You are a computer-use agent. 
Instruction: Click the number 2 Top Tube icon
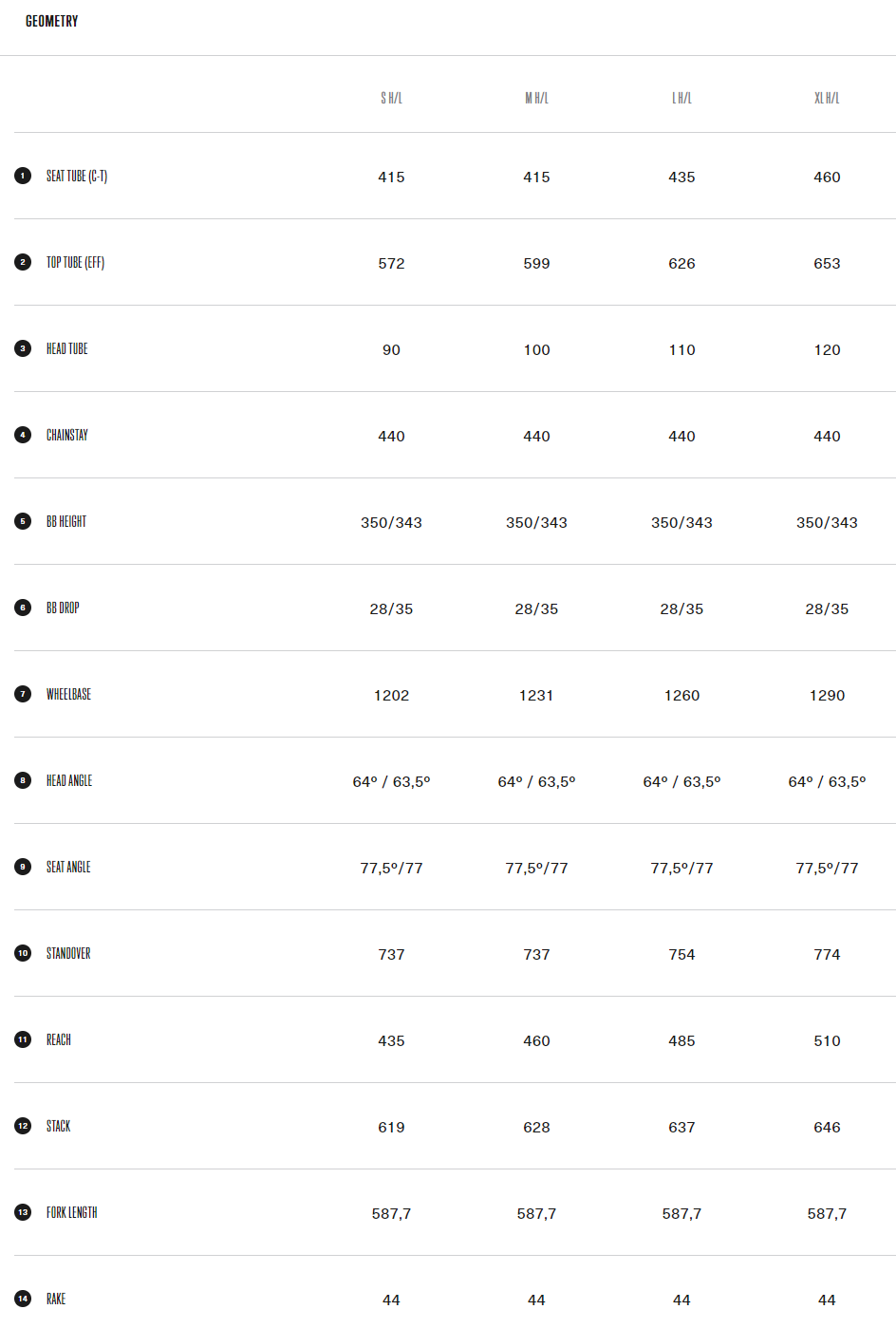pos(23,262)
